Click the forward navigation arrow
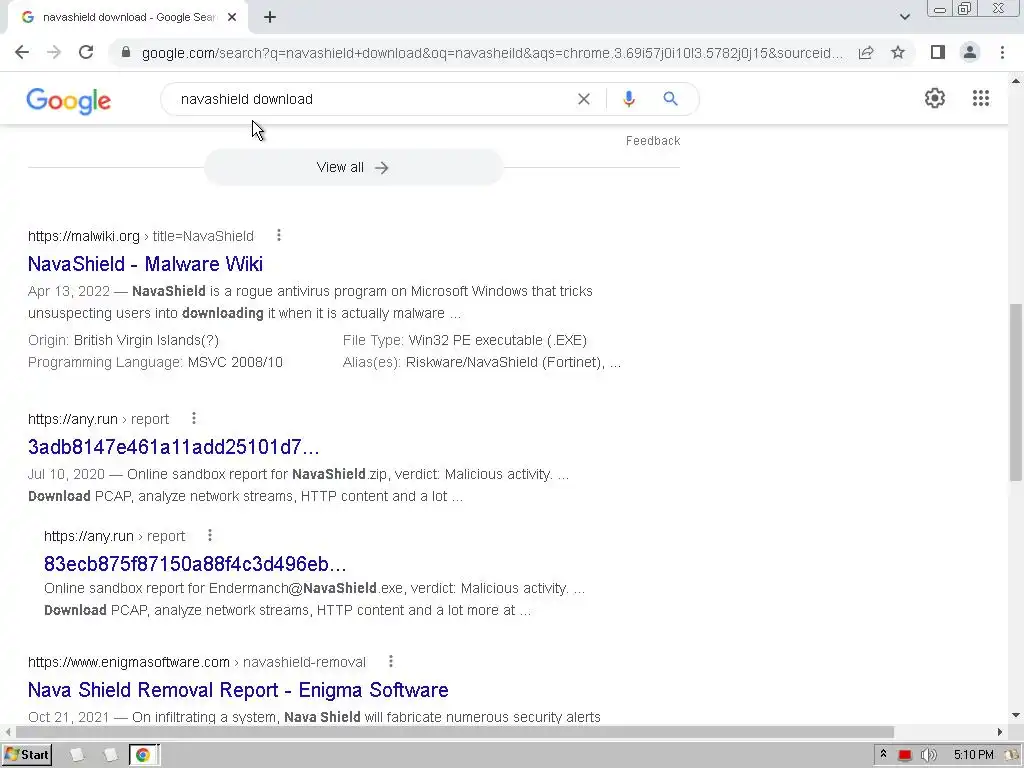Screen dimensions: 1024x768 point(54,52)
